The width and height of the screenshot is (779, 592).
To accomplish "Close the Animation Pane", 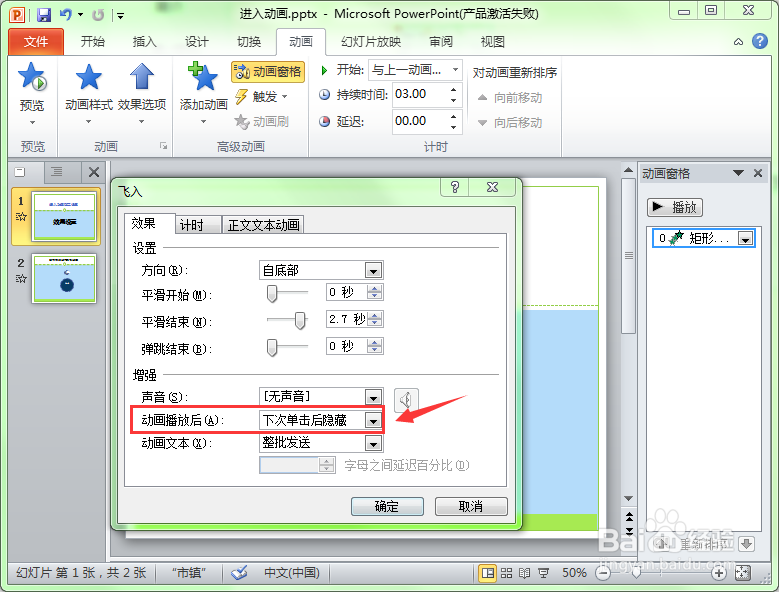I will (x=758, y=173).
